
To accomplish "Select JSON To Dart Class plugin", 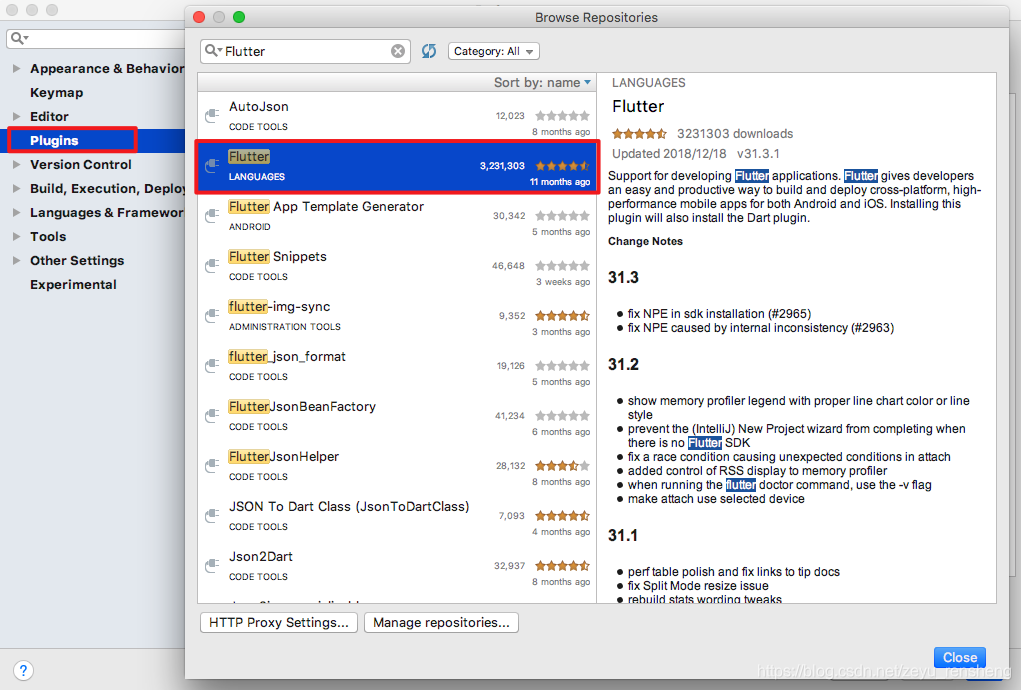I will coord(397,516).
